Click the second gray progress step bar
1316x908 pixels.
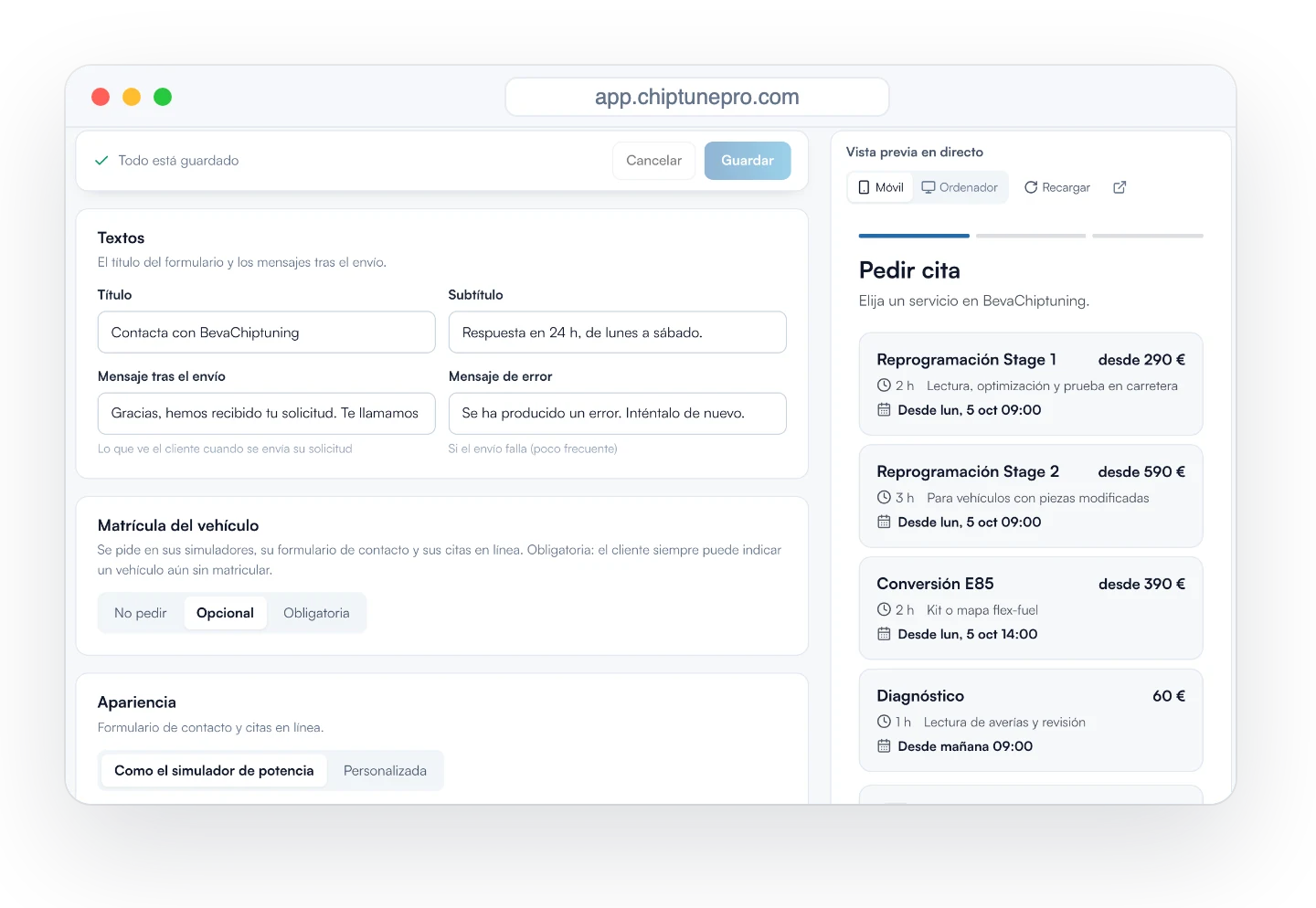pos(1031,236)
